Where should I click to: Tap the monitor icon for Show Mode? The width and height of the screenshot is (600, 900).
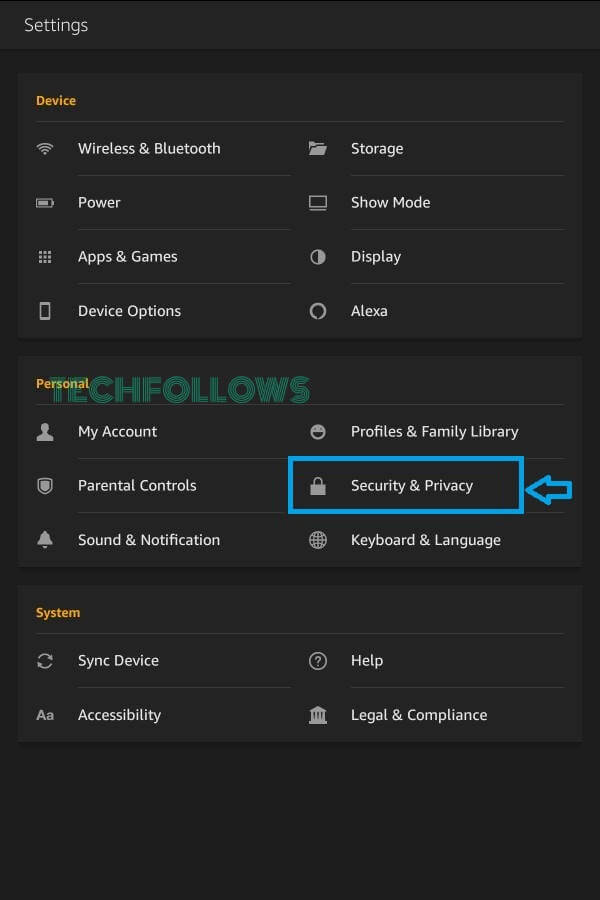click(318, 203)
